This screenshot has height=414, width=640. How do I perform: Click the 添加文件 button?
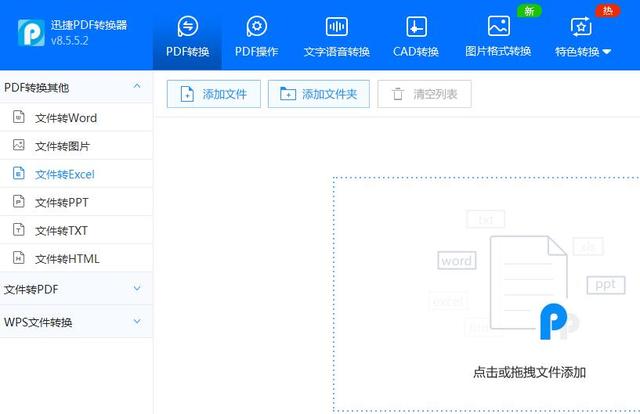213,94
